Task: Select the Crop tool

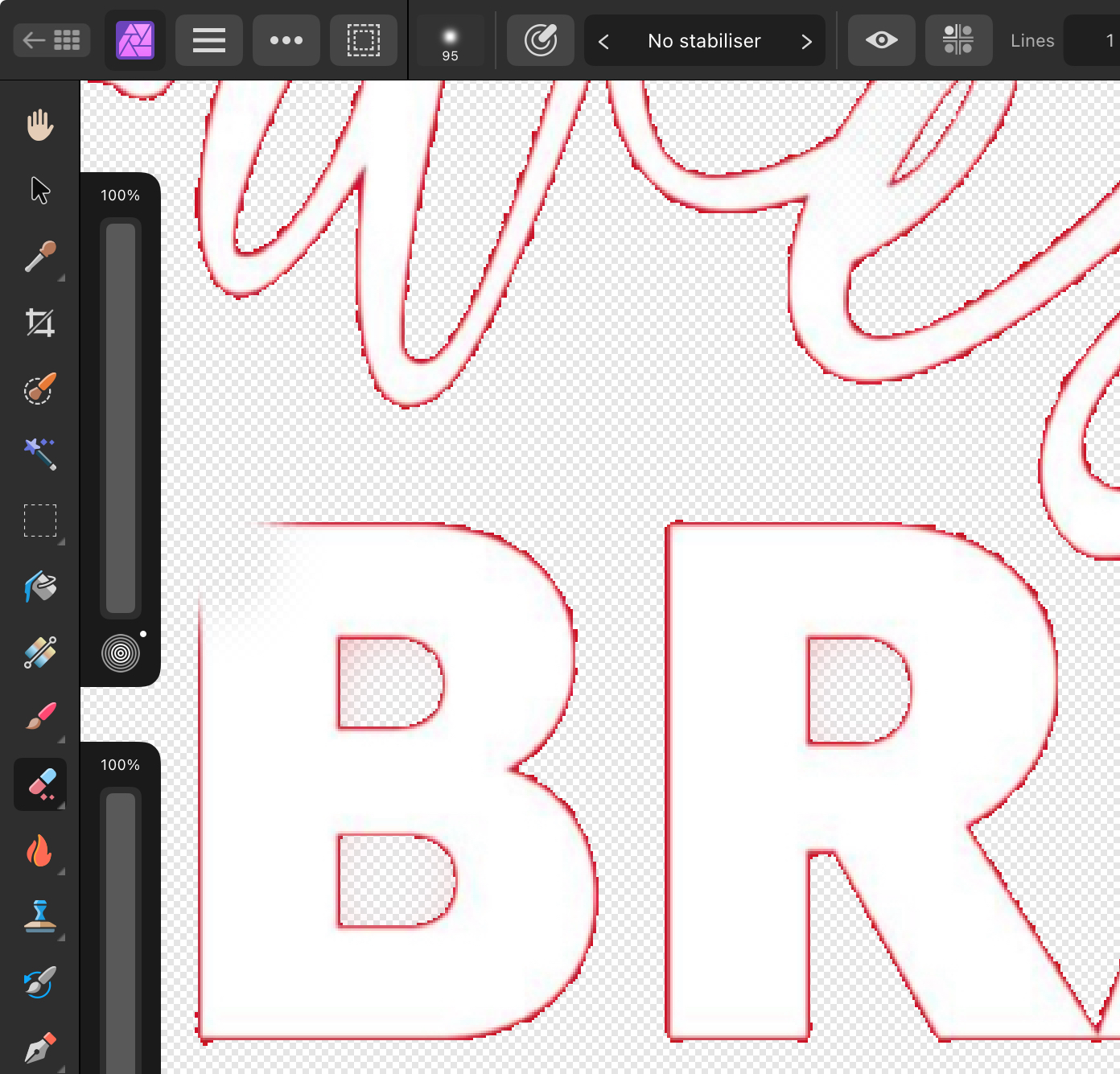Action: pyautogui.click(x=39, y=323)
